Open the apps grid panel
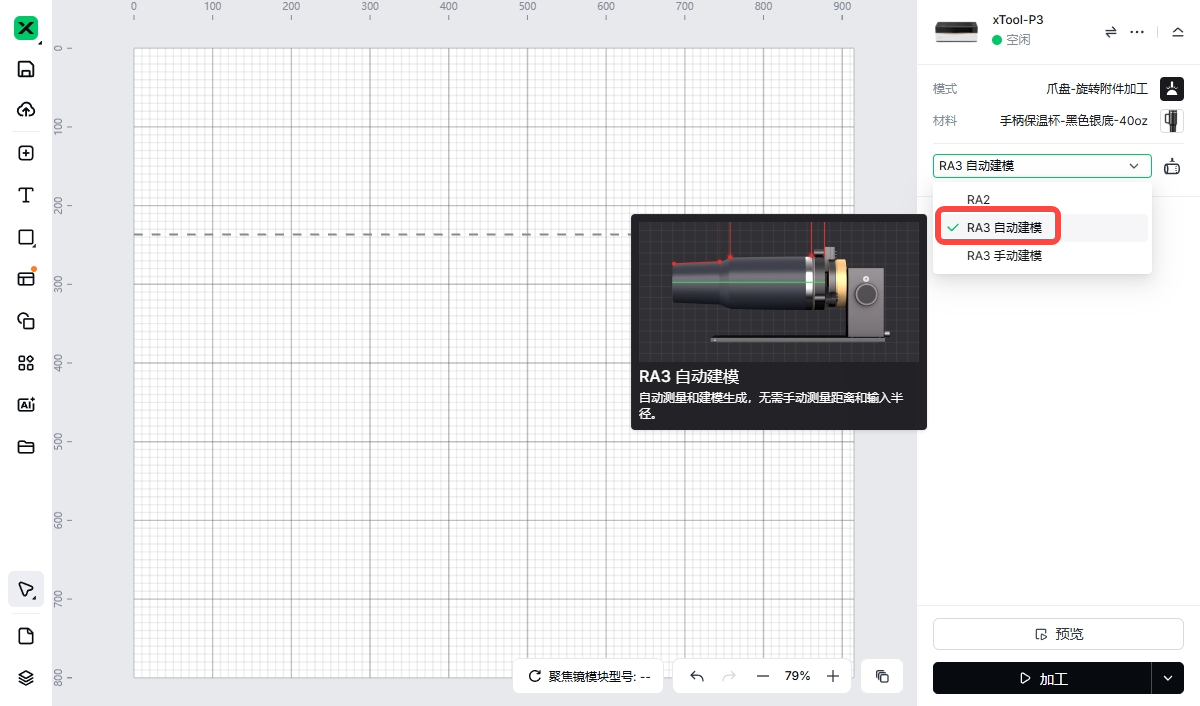Screen dimensions: 1200x706 (26, 363)
